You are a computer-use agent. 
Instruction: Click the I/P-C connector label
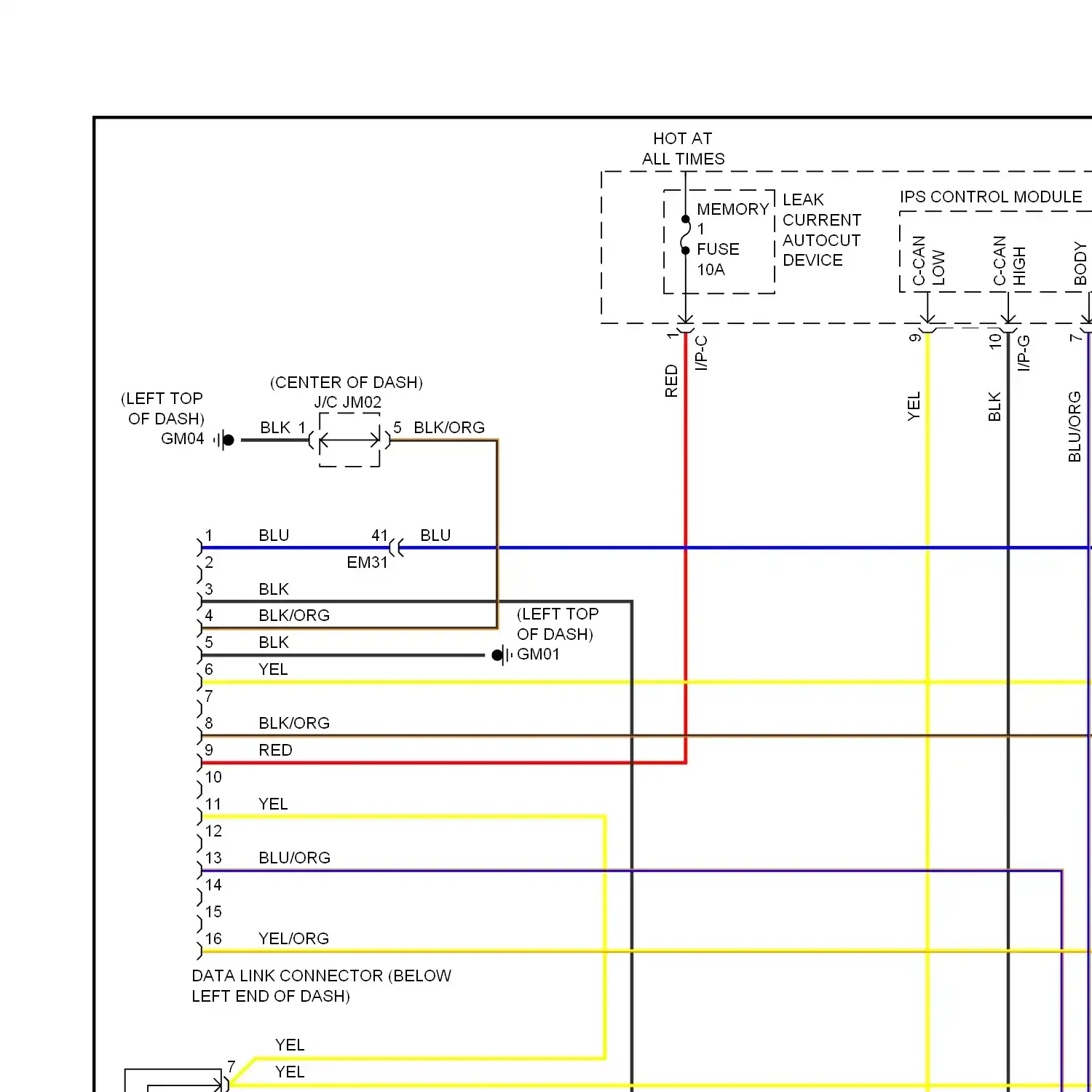click(x=701, y=353)
